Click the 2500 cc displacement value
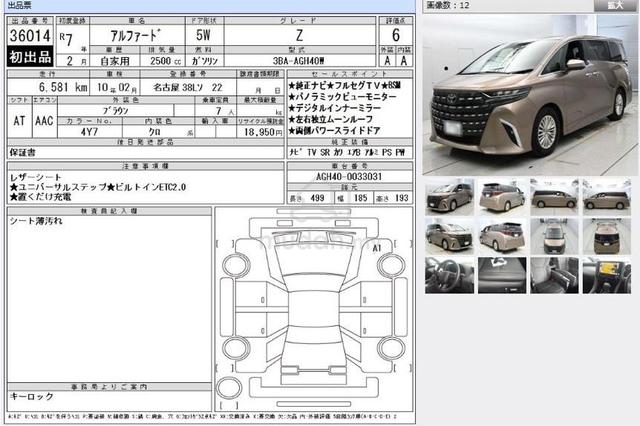Image resolution: width=640 pixels, height=426 pixels. pyautogui.click(x=165, y=61)
